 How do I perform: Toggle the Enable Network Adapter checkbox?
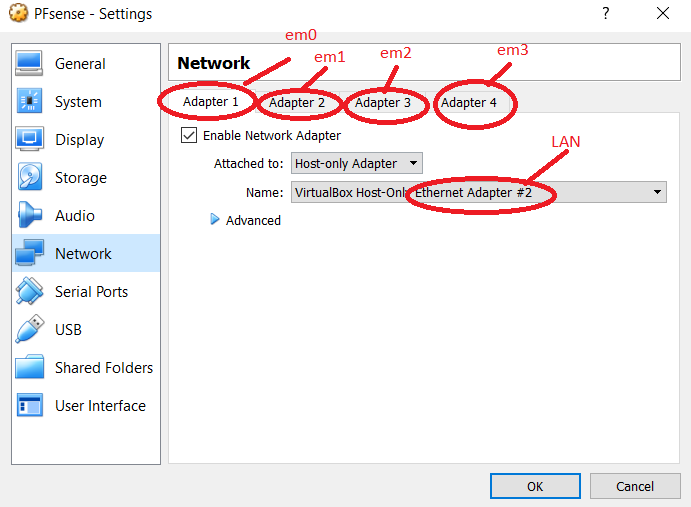tap(189, 135)
